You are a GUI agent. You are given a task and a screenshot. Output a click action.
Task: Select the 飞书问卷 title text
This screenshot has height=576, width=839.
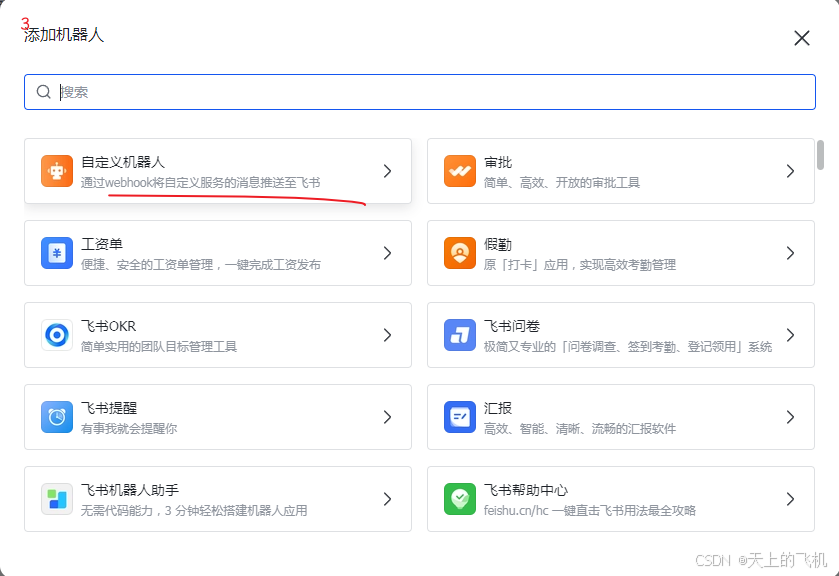[512, 326]
